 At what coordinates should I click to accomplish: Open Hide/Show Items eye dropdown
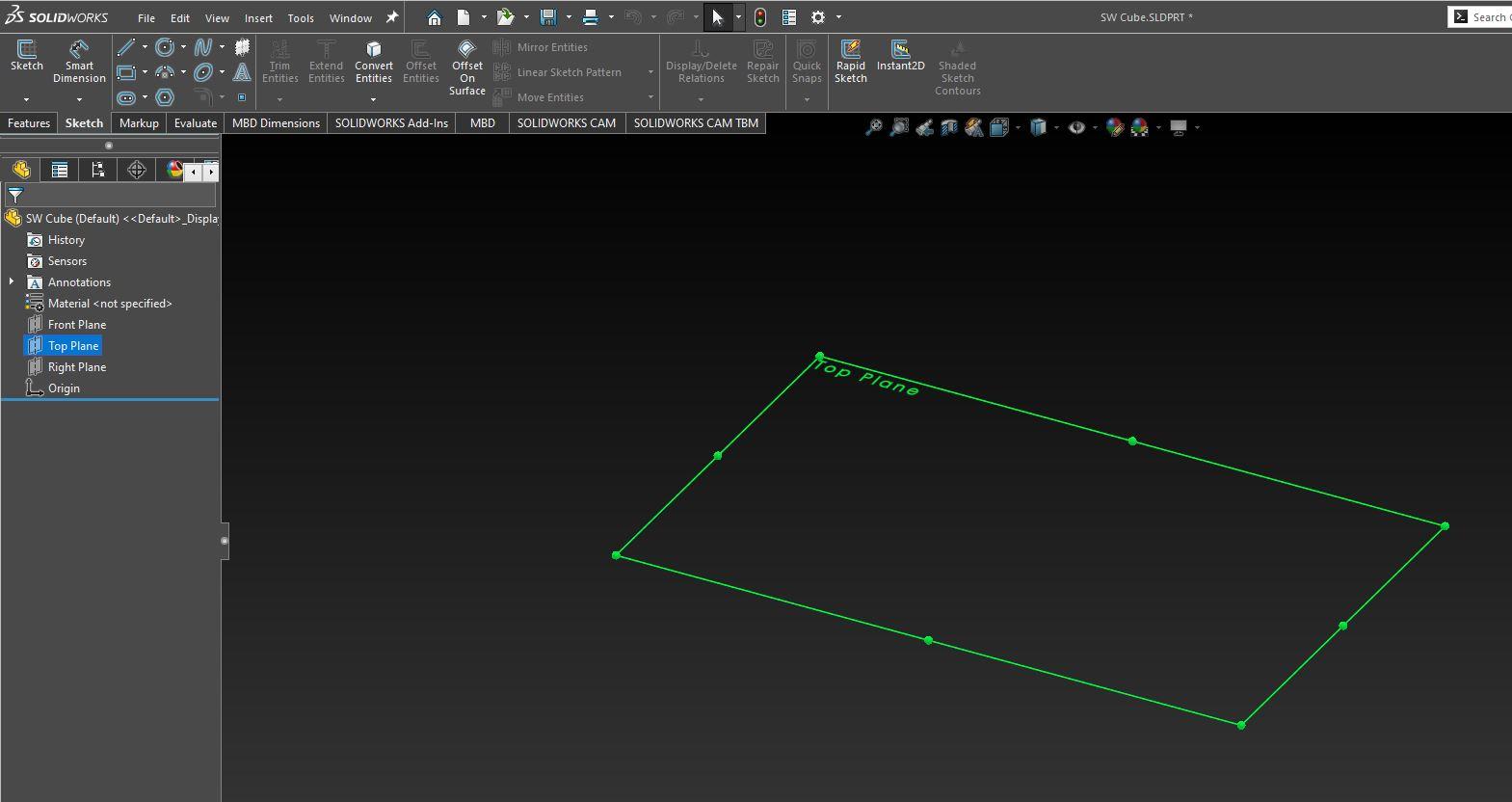(1095, 127)
